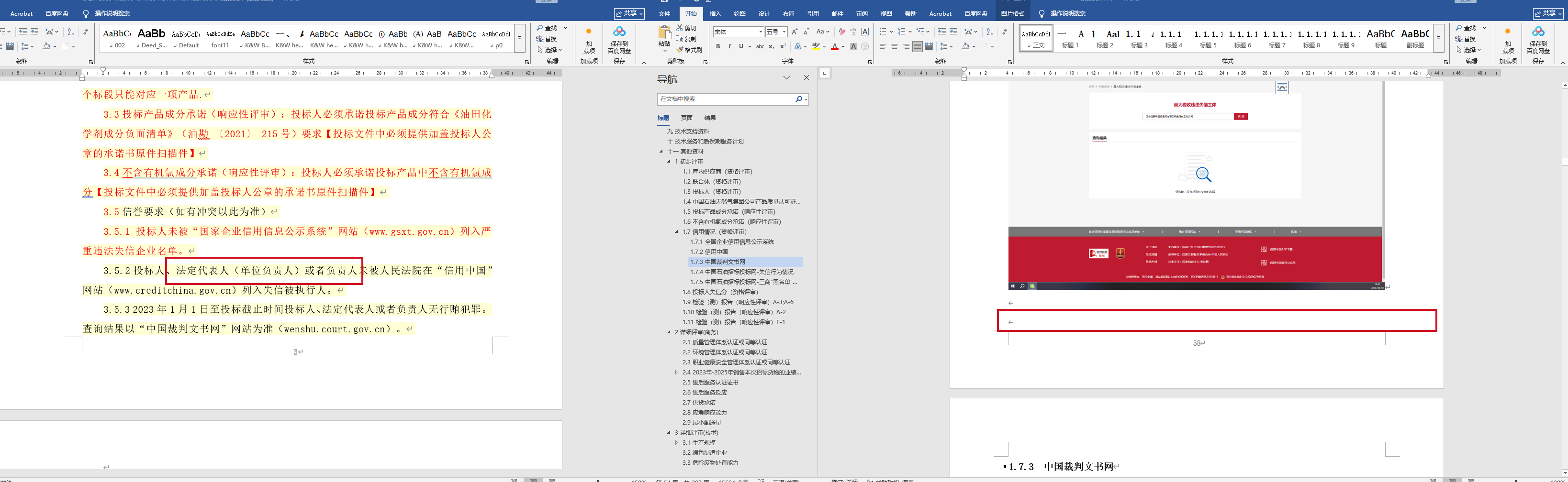Click the add-ins (加载项) icon in the right window
The height and width of the screenshot is (482, 1568).
1507,32
